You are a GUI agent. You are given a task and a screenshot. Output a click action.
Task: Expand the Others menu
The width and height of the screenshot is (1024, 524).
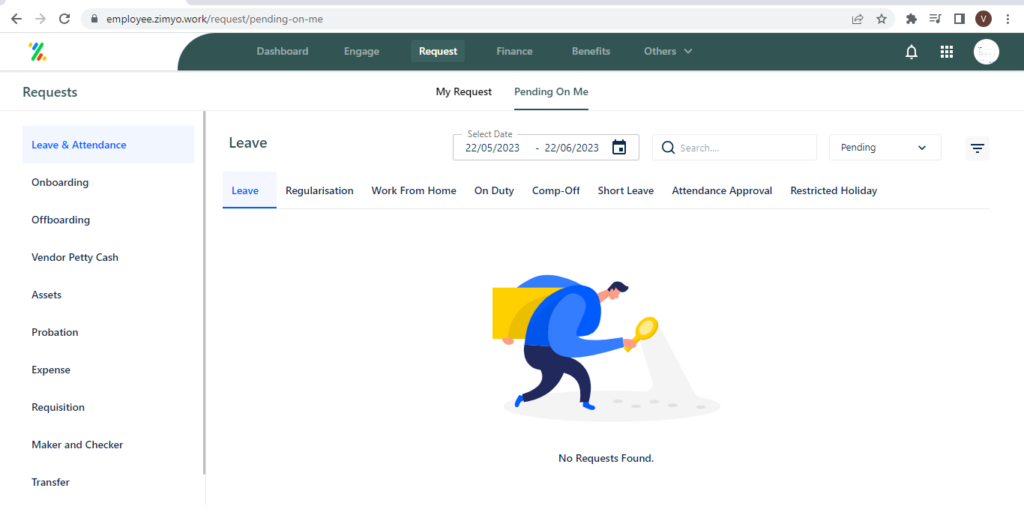click(x=667, y=51)
